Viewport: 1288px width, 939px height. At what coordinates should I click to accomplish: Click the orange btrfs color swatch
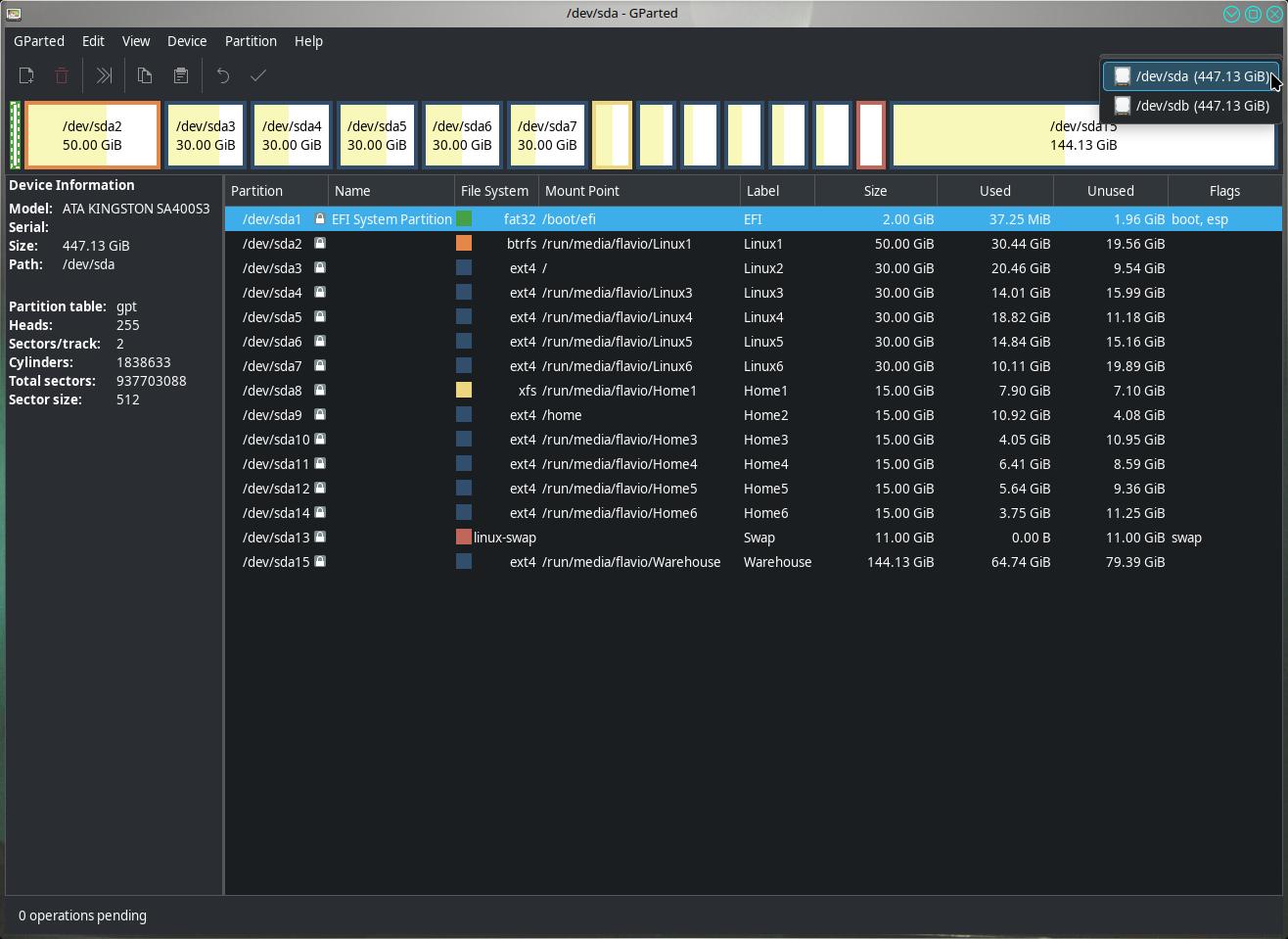click(x=464, y=244)
